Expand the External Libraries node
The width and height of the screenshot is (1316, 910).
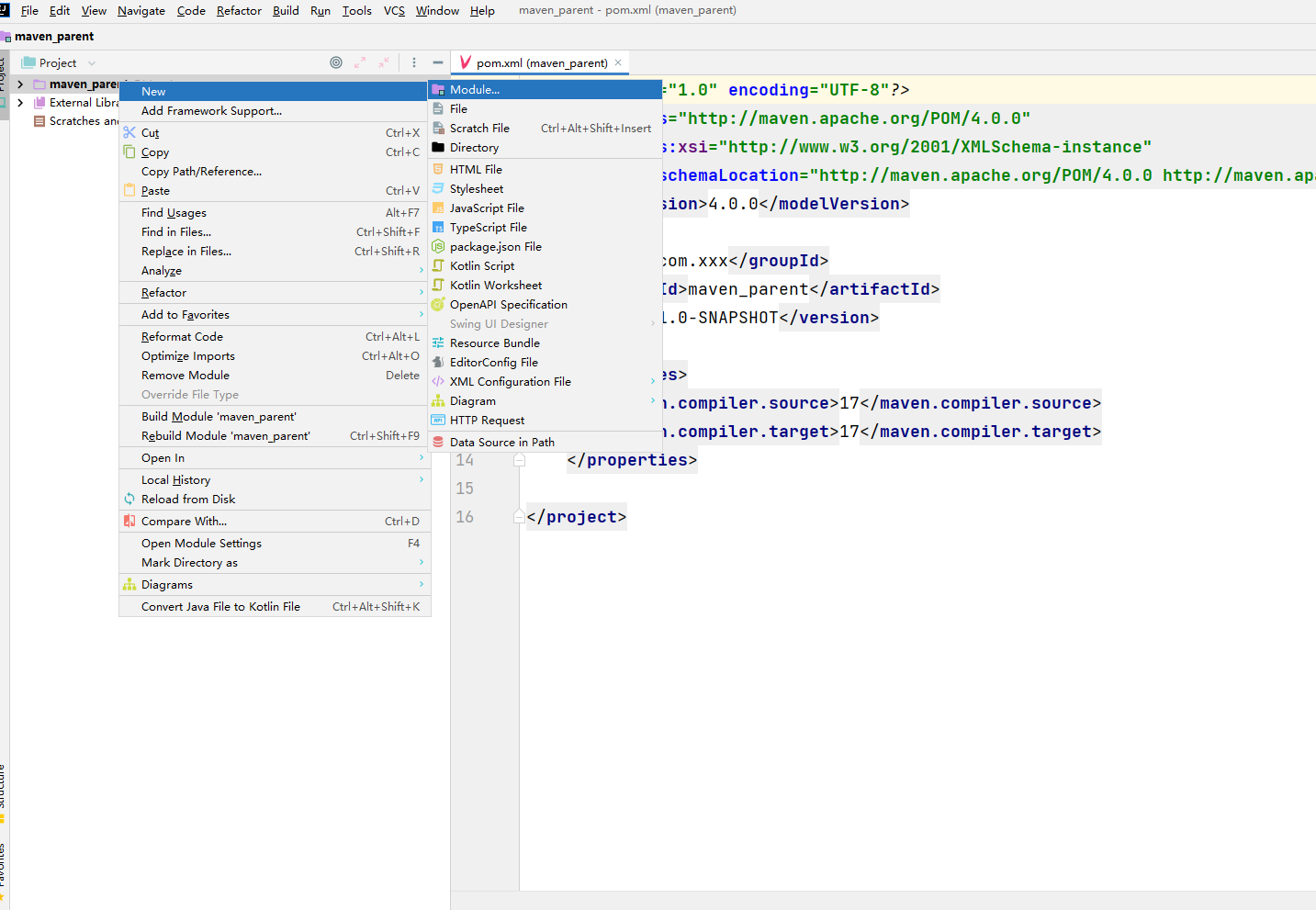click(x=20, y=103)
